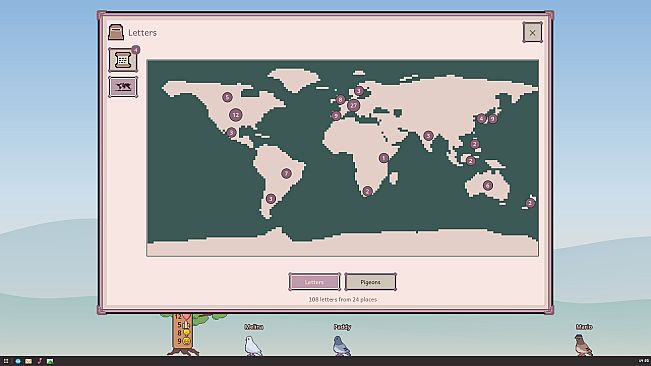
Task: Click the white pigeon Melina
Action: [253, 345]
